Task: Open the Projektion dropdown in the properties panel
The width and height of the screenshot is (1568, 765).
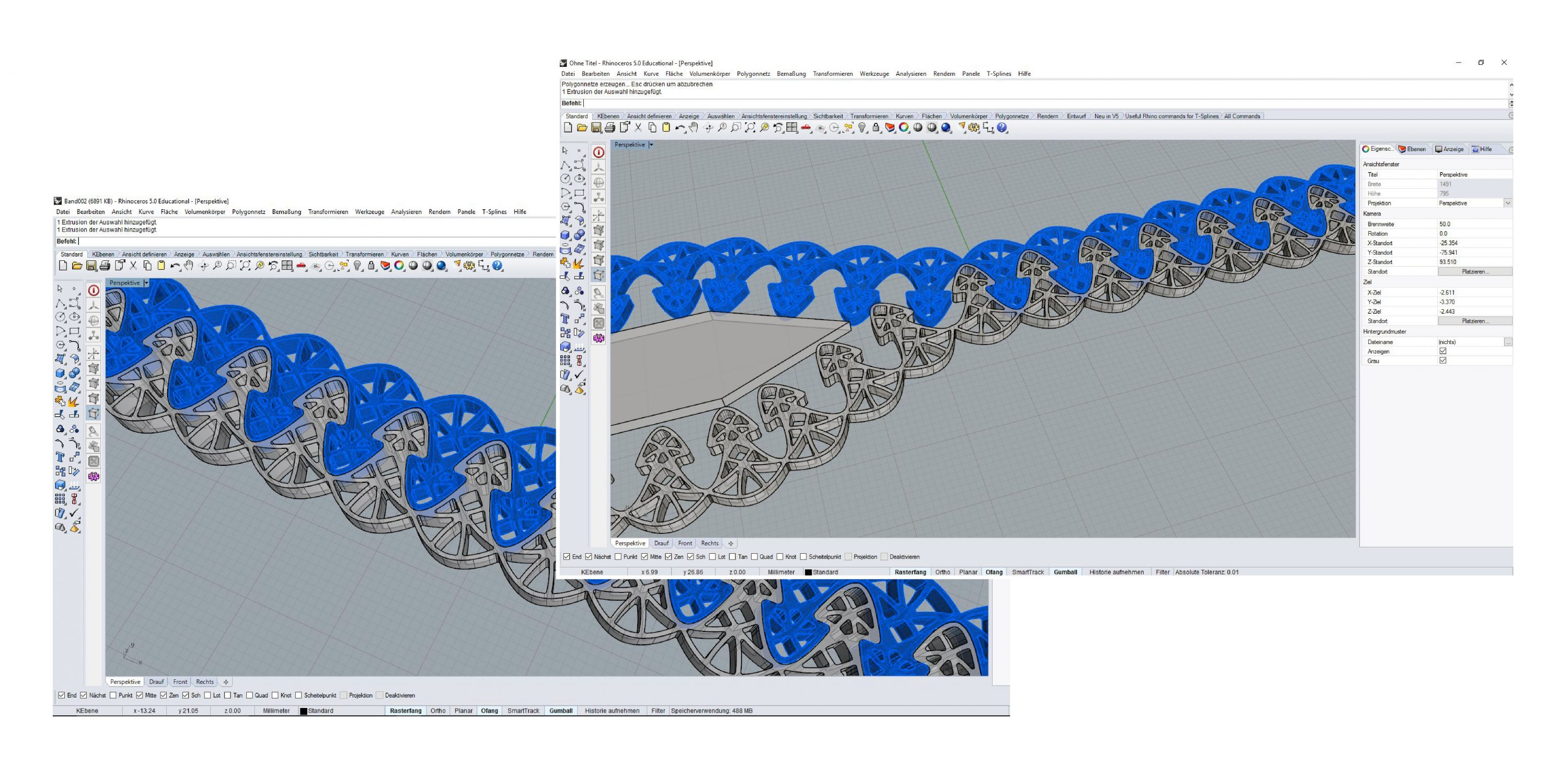Action: 1507,203
